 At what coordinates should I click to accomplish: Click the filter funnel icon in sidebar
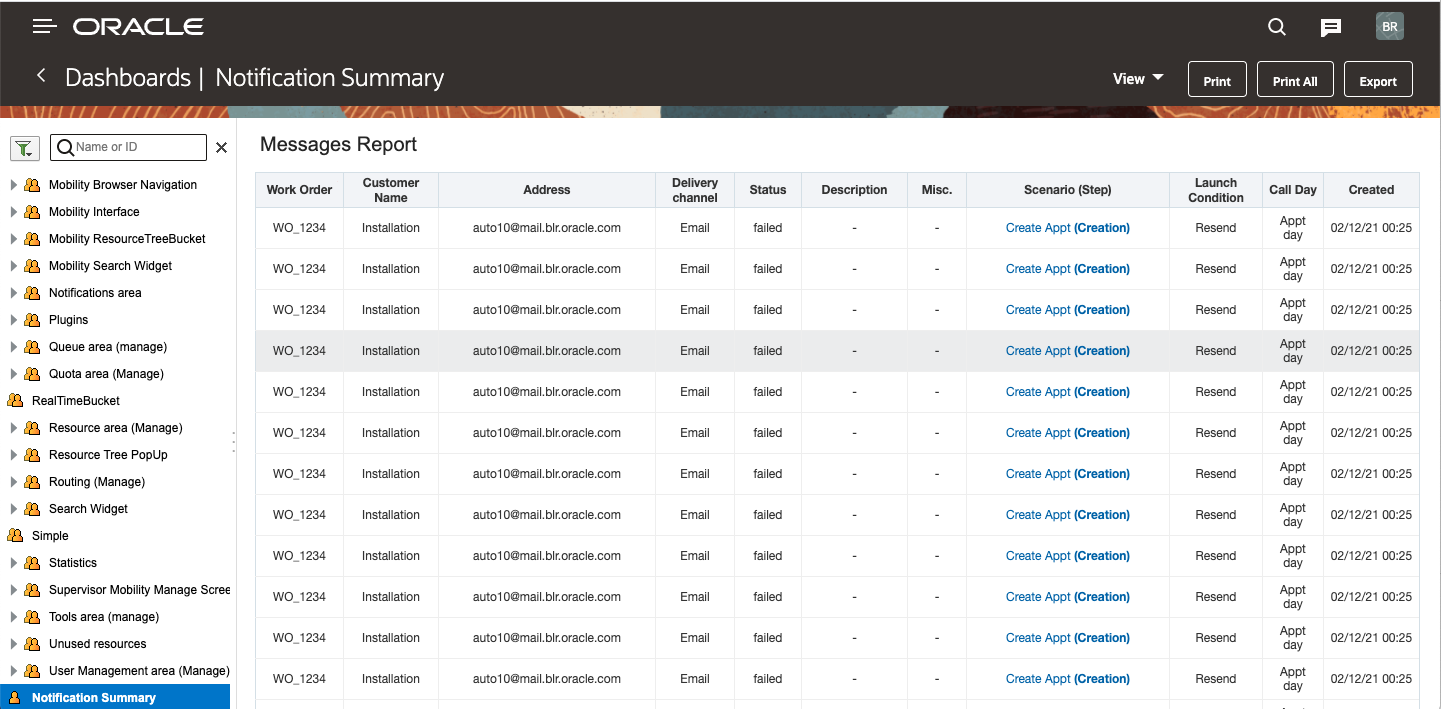click(24, 148)
